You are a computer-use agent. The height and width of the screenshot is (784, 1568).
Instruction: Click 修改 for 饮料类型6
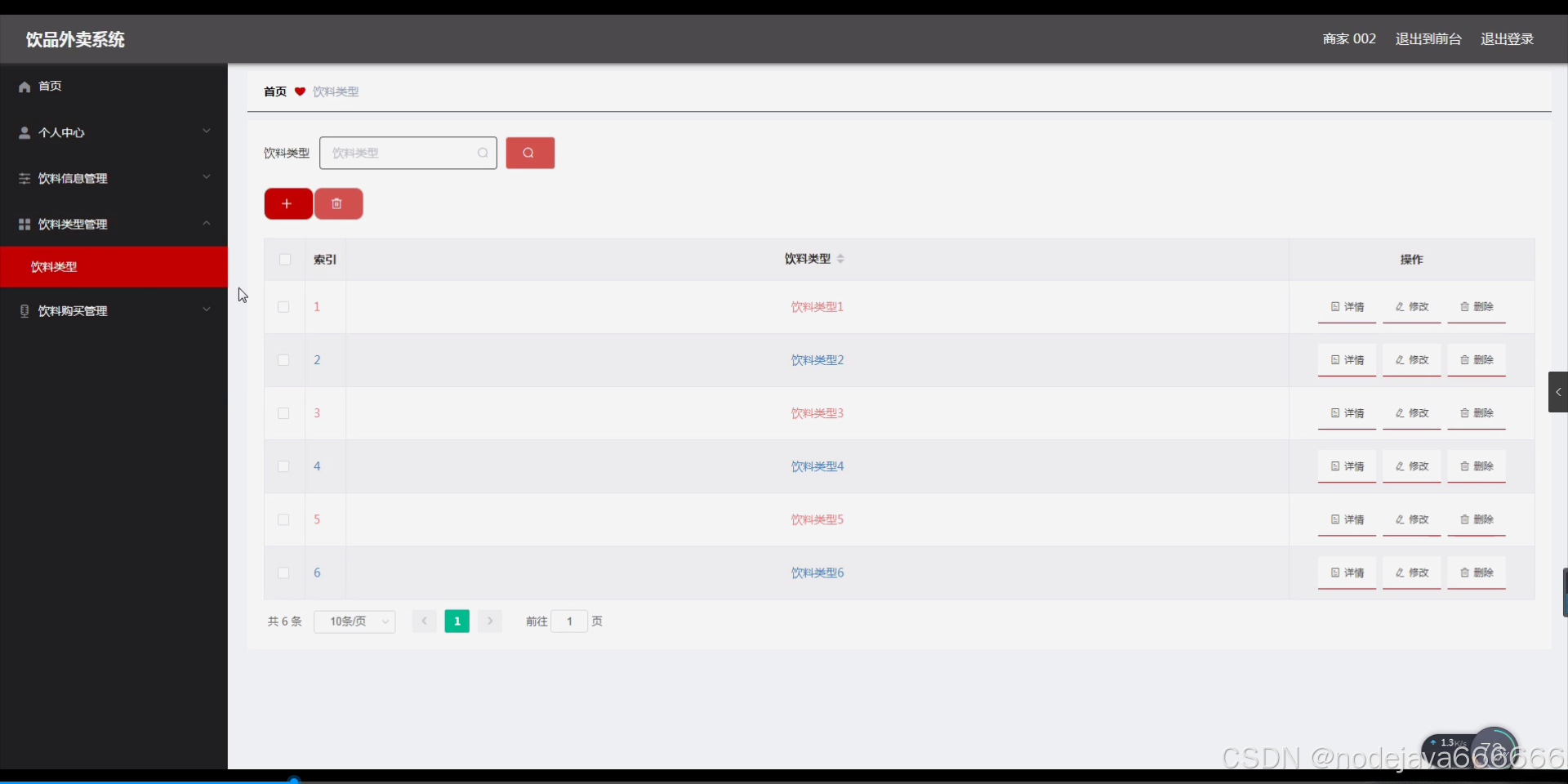(x=1411, y=573)
